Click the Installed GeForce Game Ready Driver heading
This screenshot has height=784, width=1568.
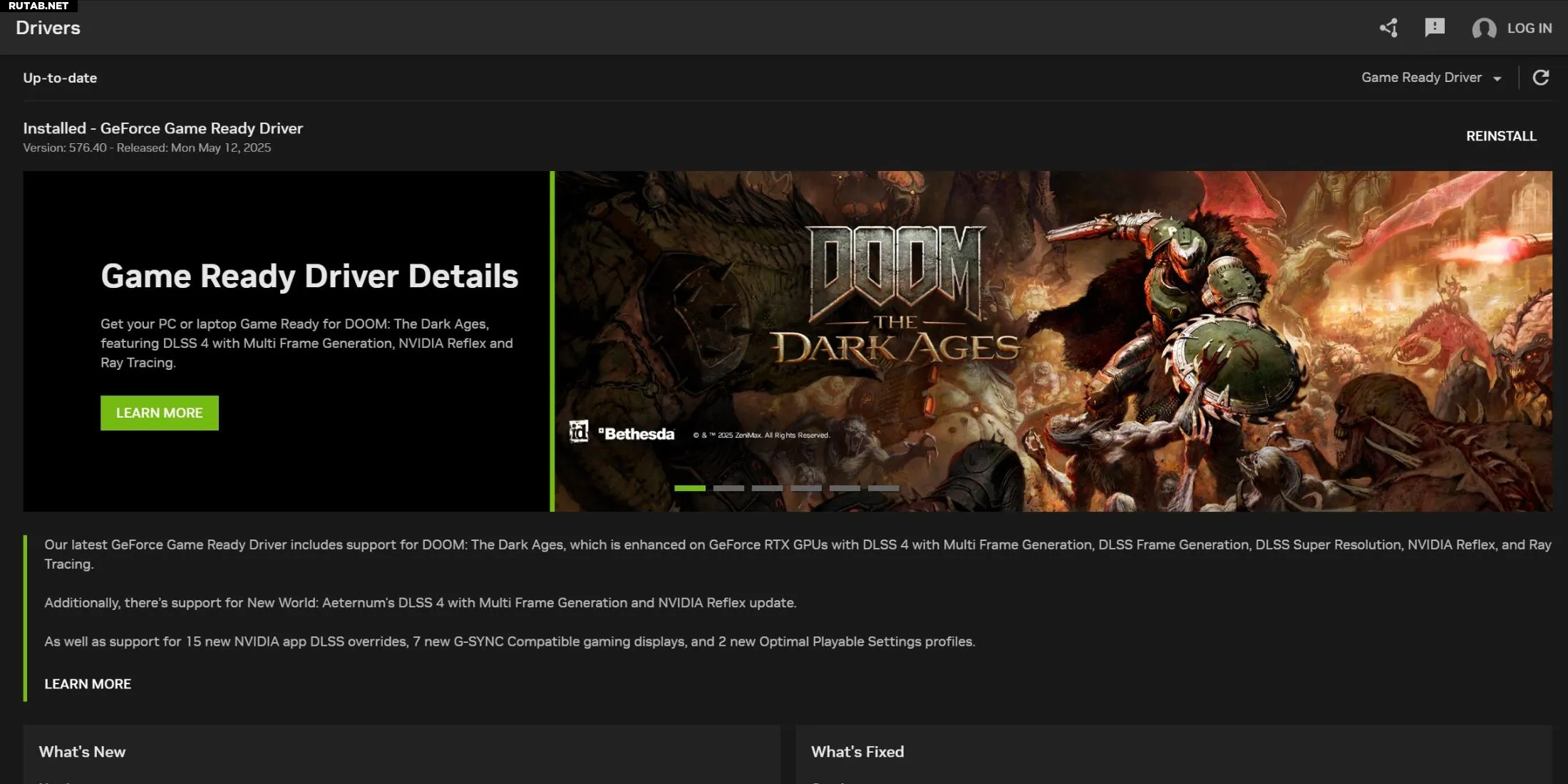point(163,128)
